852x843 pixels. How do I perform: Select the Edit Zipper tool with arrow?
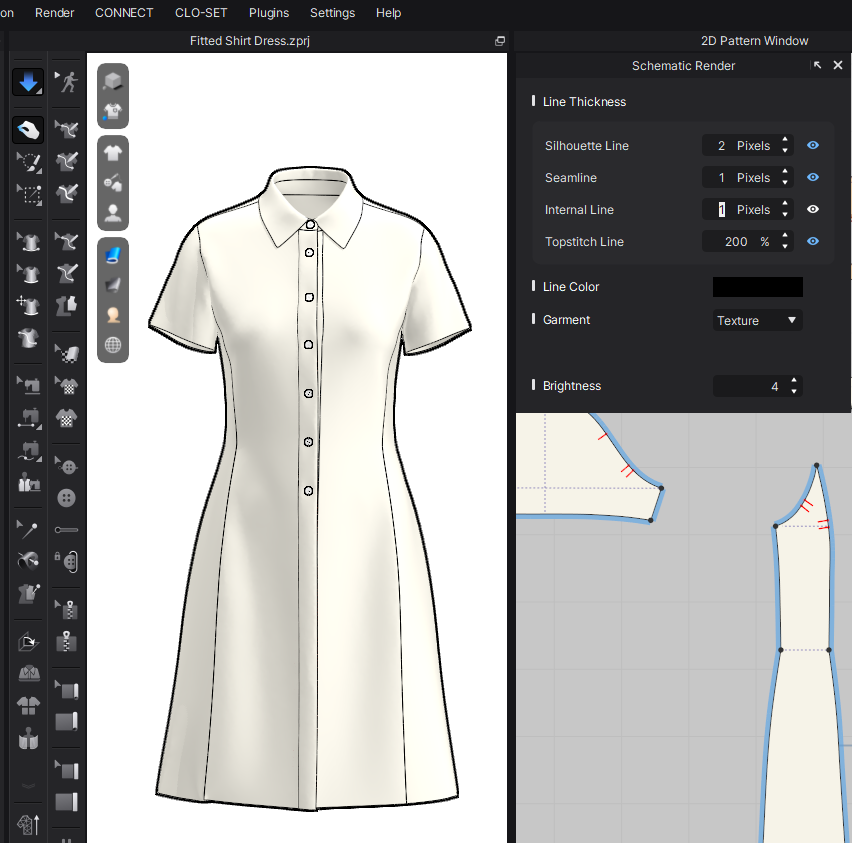tap(66, 610)
